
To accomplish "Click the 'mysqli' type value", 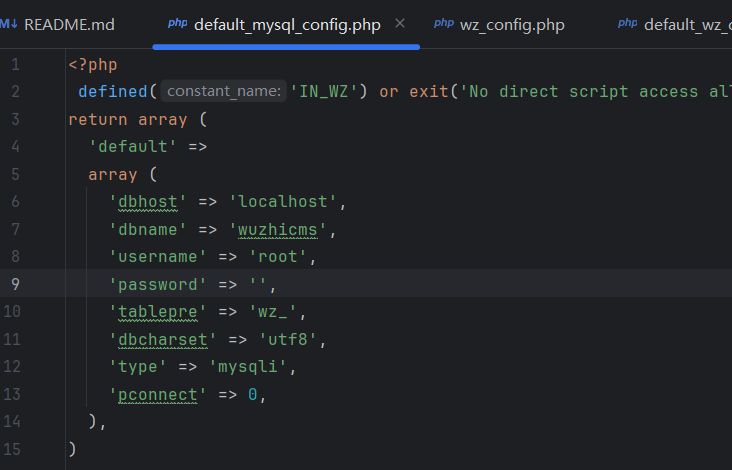I will click(x=252, y=367).
